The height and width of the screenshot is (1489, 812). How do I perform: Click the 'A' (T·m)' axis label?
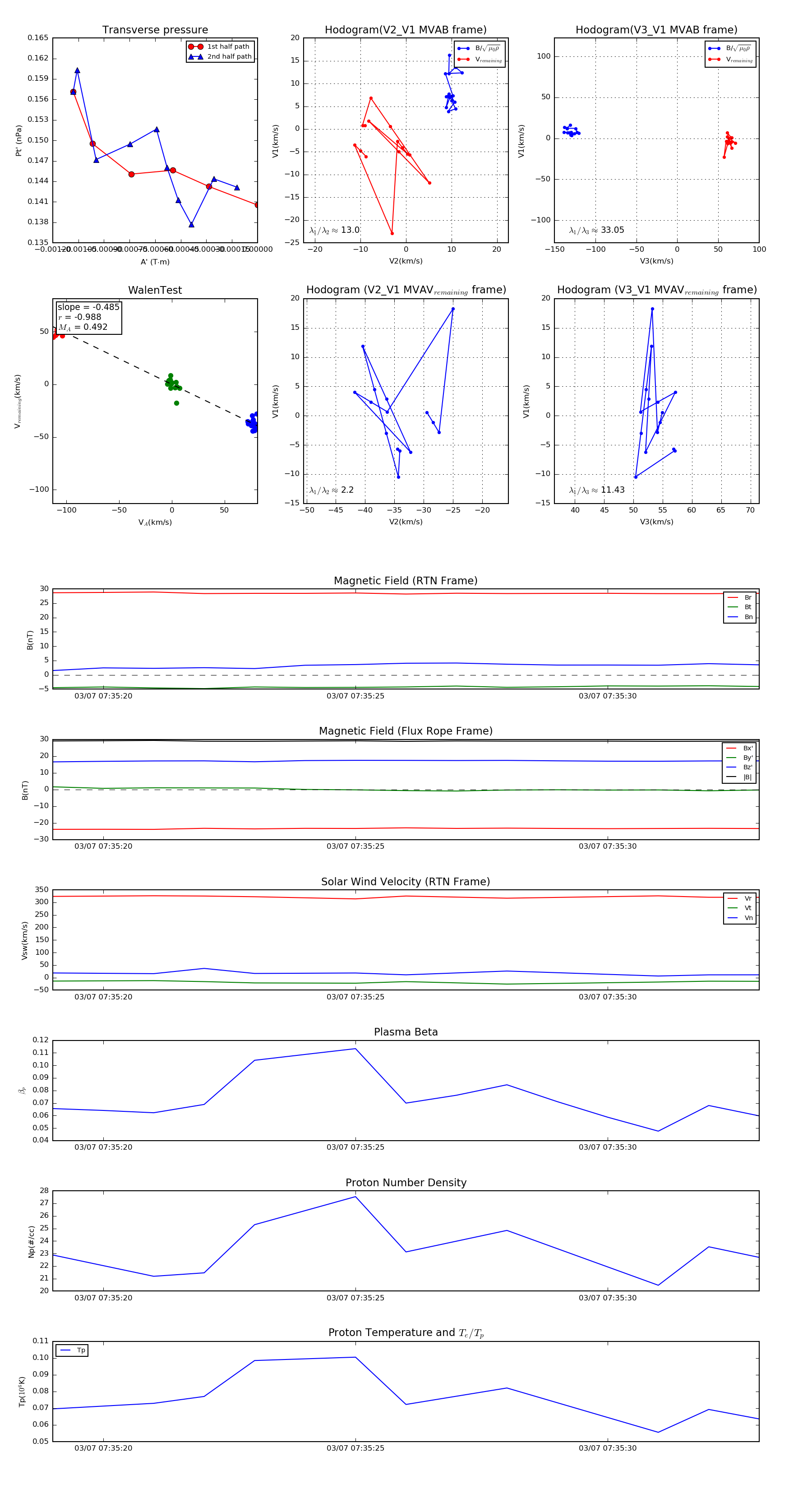pyautogui.click(x=155, y=263)
